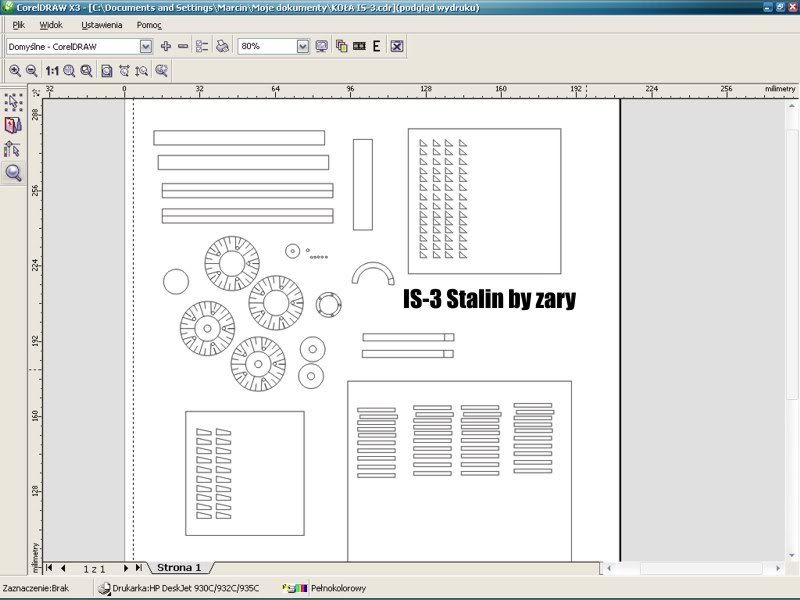Click the horizontal scrollbar left arrow
This screenshot has height=600, width=800.
[x=609, y=568]
